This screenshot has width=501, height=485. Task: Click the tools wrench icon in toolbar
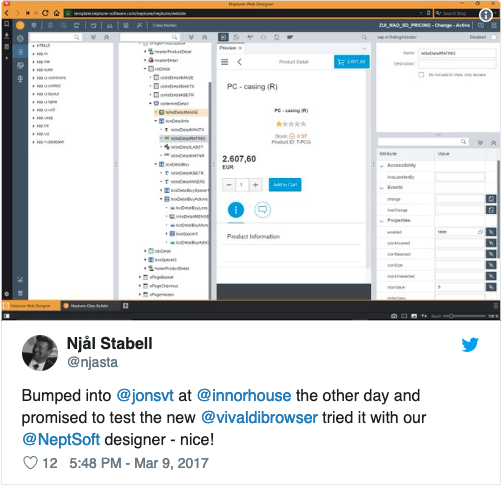[x=139, y=25]
